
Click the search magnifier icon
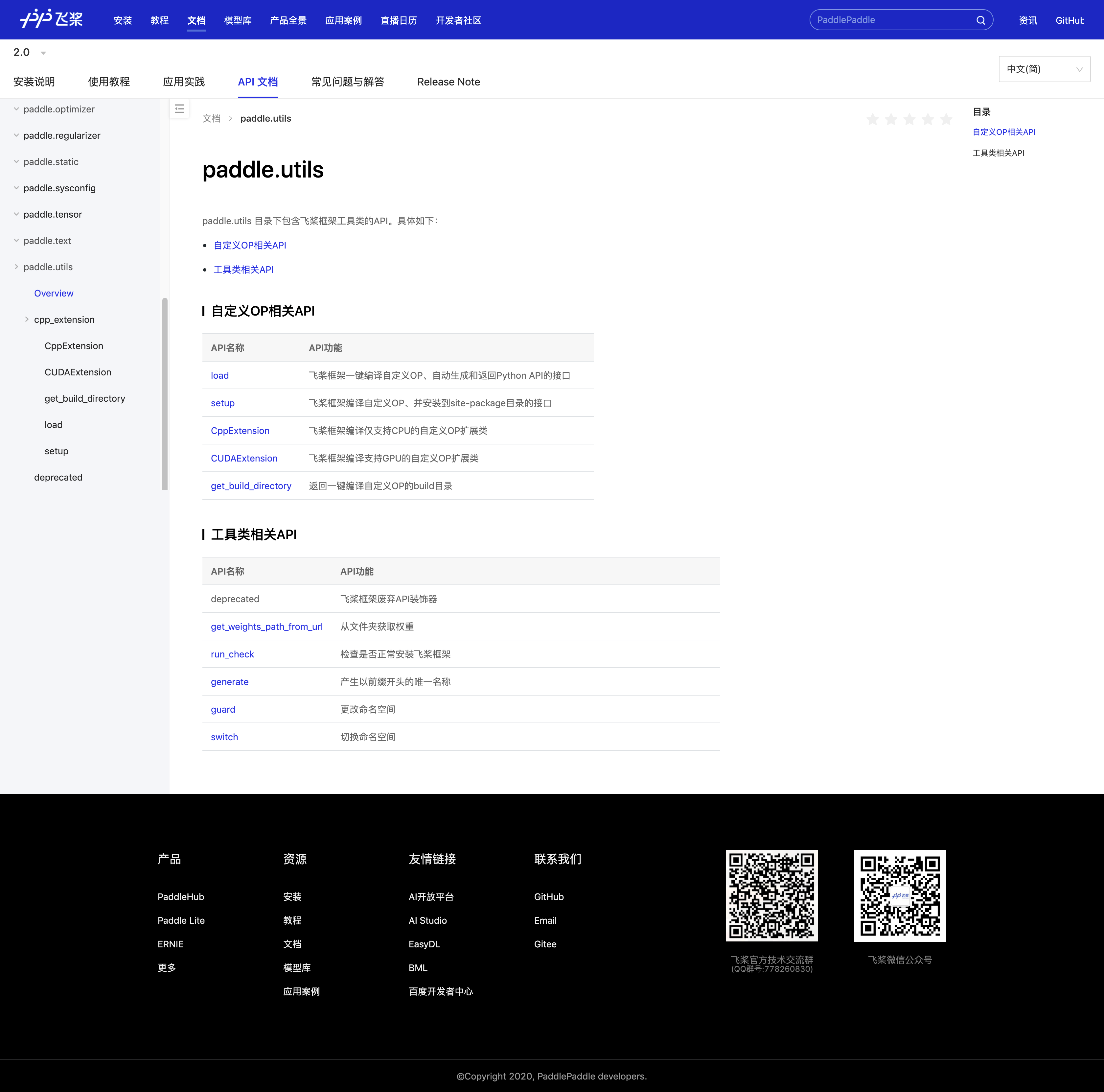[x=980, y=20]
